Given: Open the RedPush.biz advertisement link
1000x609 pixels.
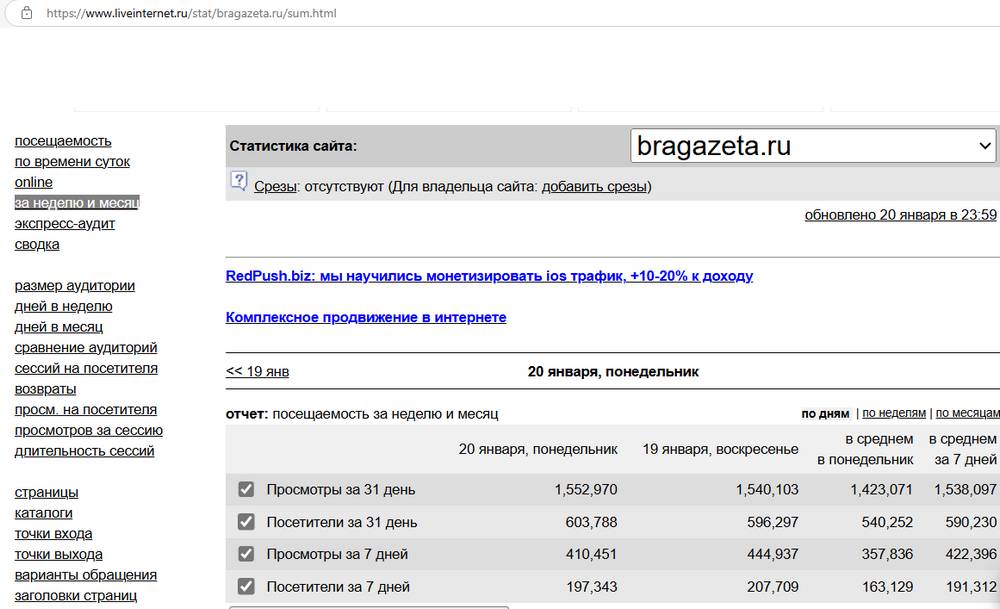Looking at the screenshot, I should point(489,276).
